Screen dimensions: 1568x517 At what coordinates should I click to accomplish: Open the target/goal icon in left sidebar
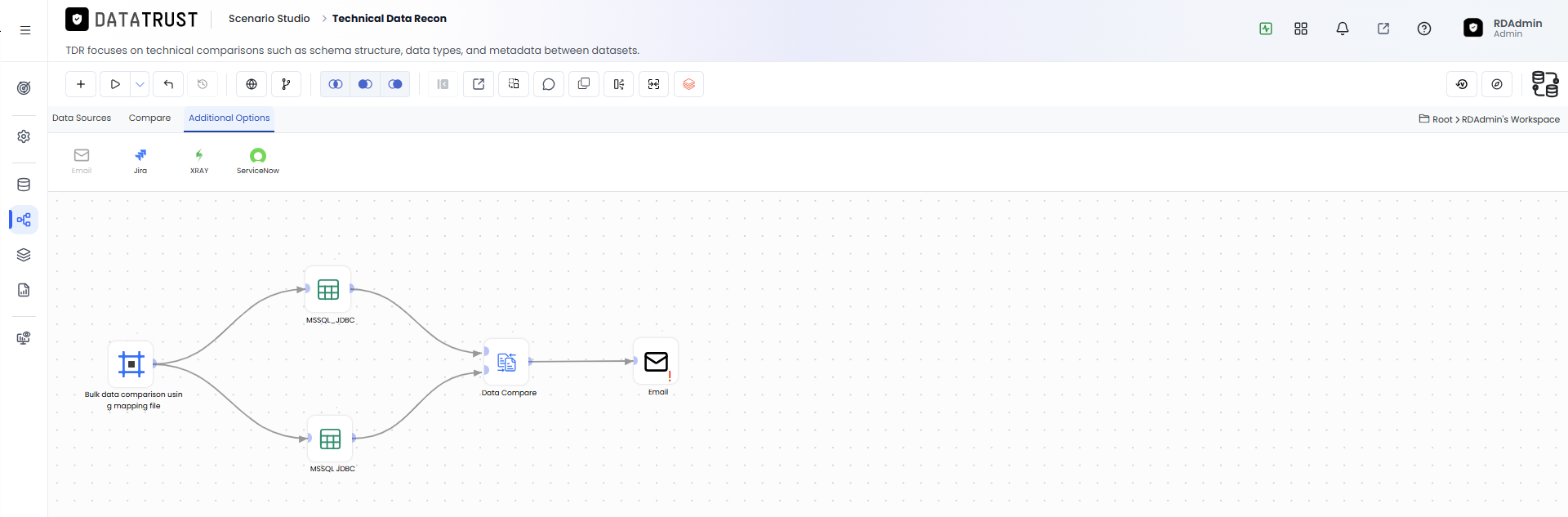(24, 87)
